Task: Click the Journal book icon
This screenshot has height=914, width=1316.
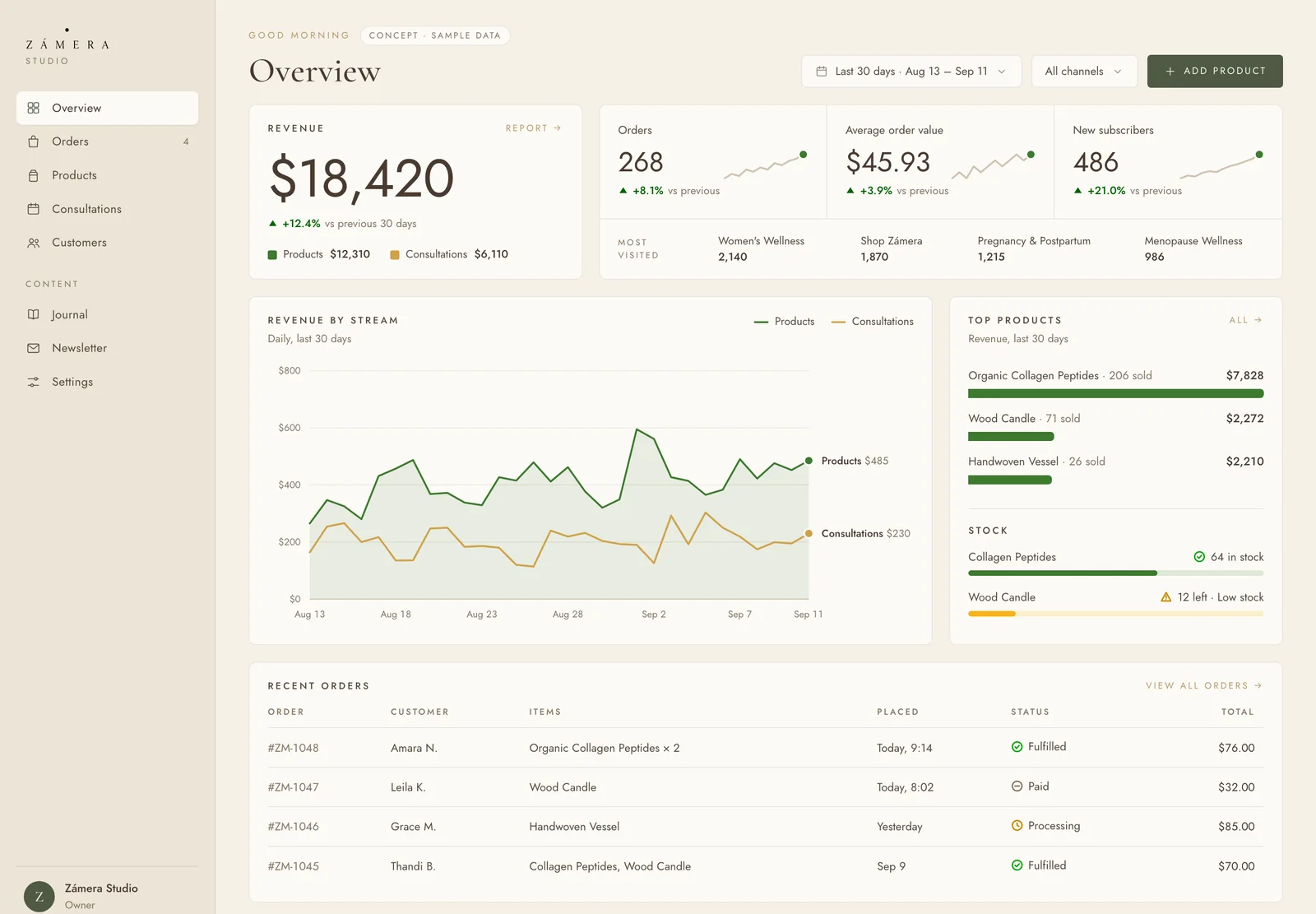Action: [x=34, y=314]
